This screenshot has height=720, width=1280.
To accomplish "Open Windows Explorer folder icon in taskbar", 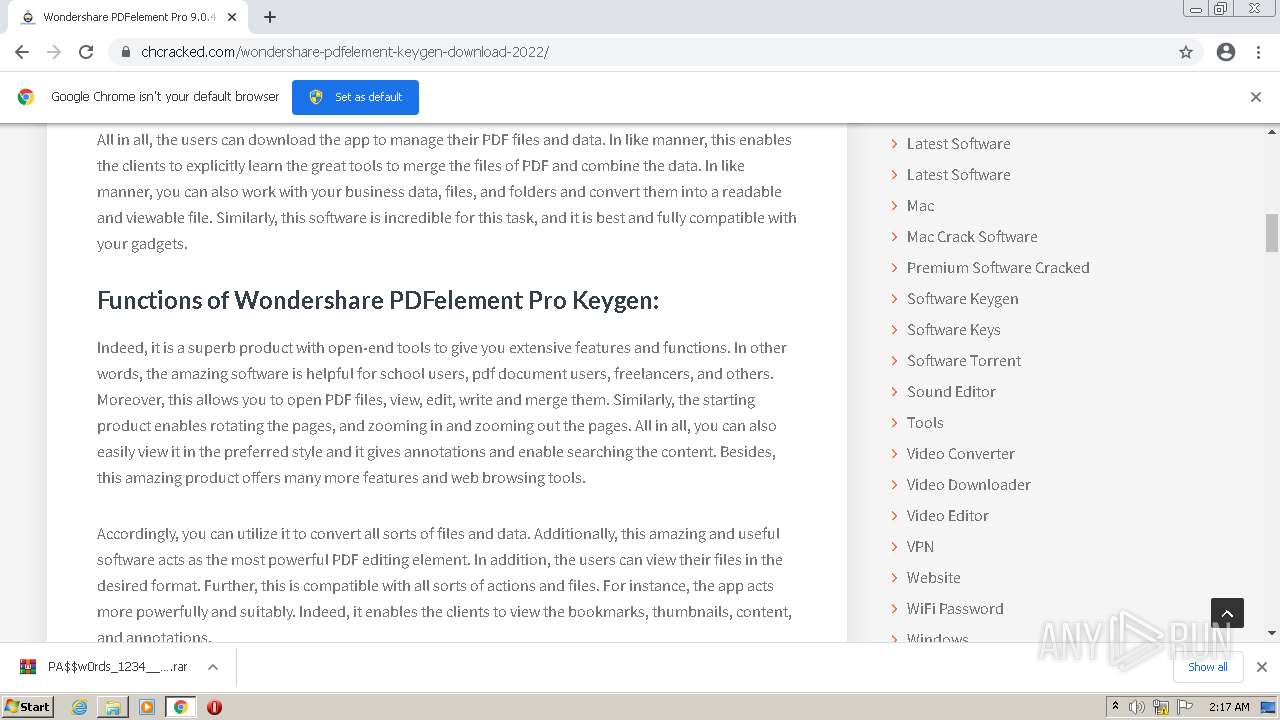I will point(113,707).
